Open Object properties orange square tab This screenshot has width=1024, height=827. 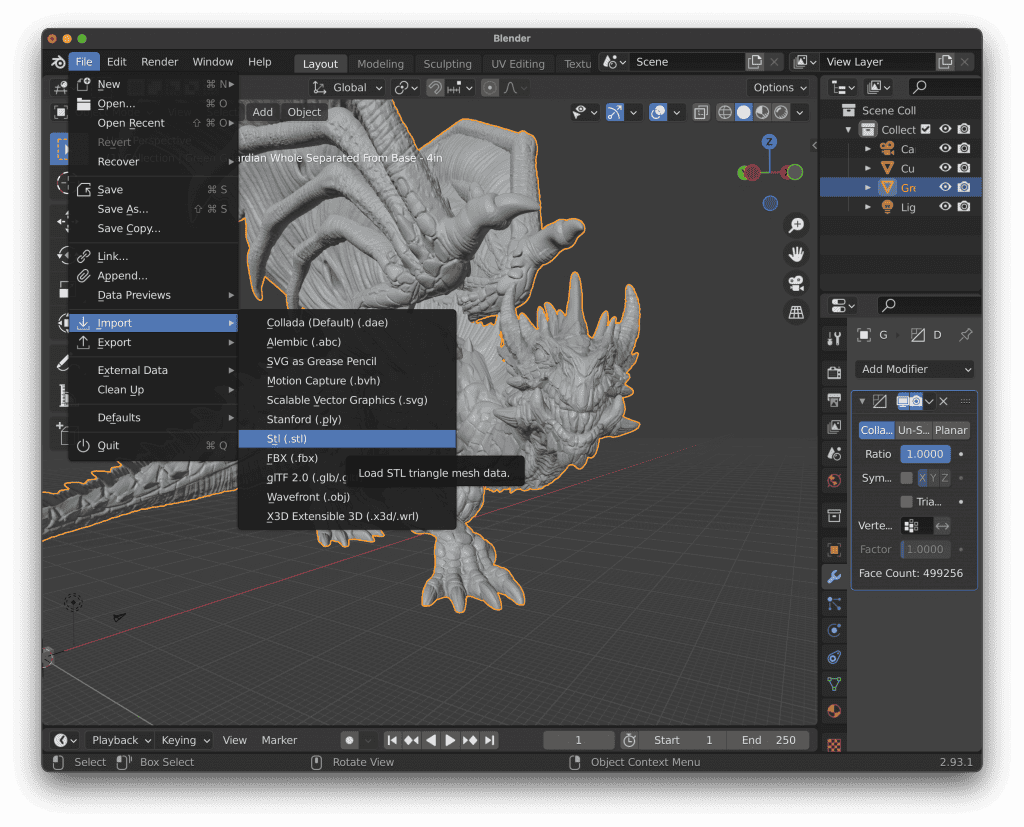pos(834,549)
